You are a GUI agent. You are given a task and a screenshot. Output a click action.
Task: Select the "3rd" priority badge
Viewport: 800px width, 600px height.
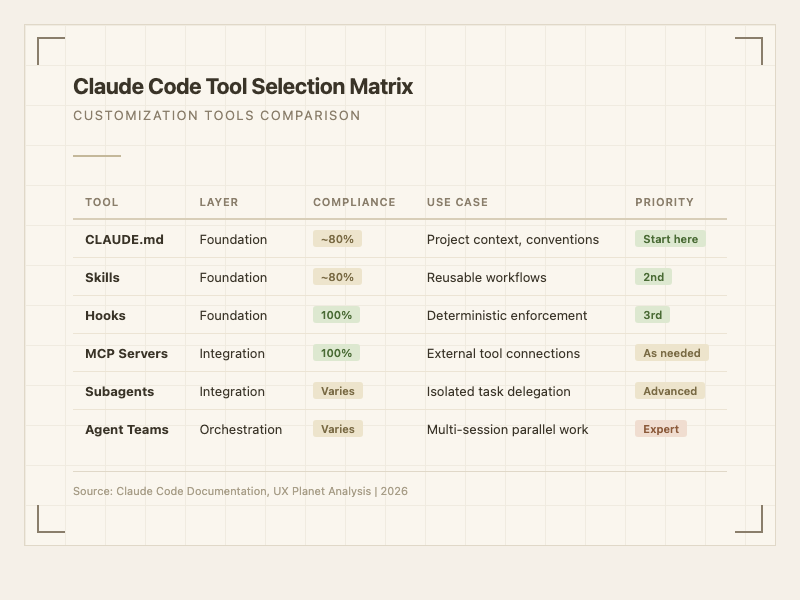point(652,315)
